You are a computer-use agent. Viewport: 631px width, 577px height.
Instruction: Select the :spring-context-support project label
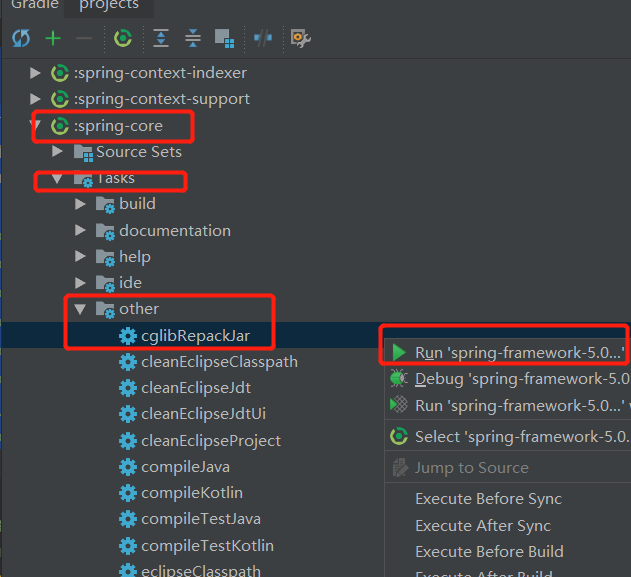[162, 99]
